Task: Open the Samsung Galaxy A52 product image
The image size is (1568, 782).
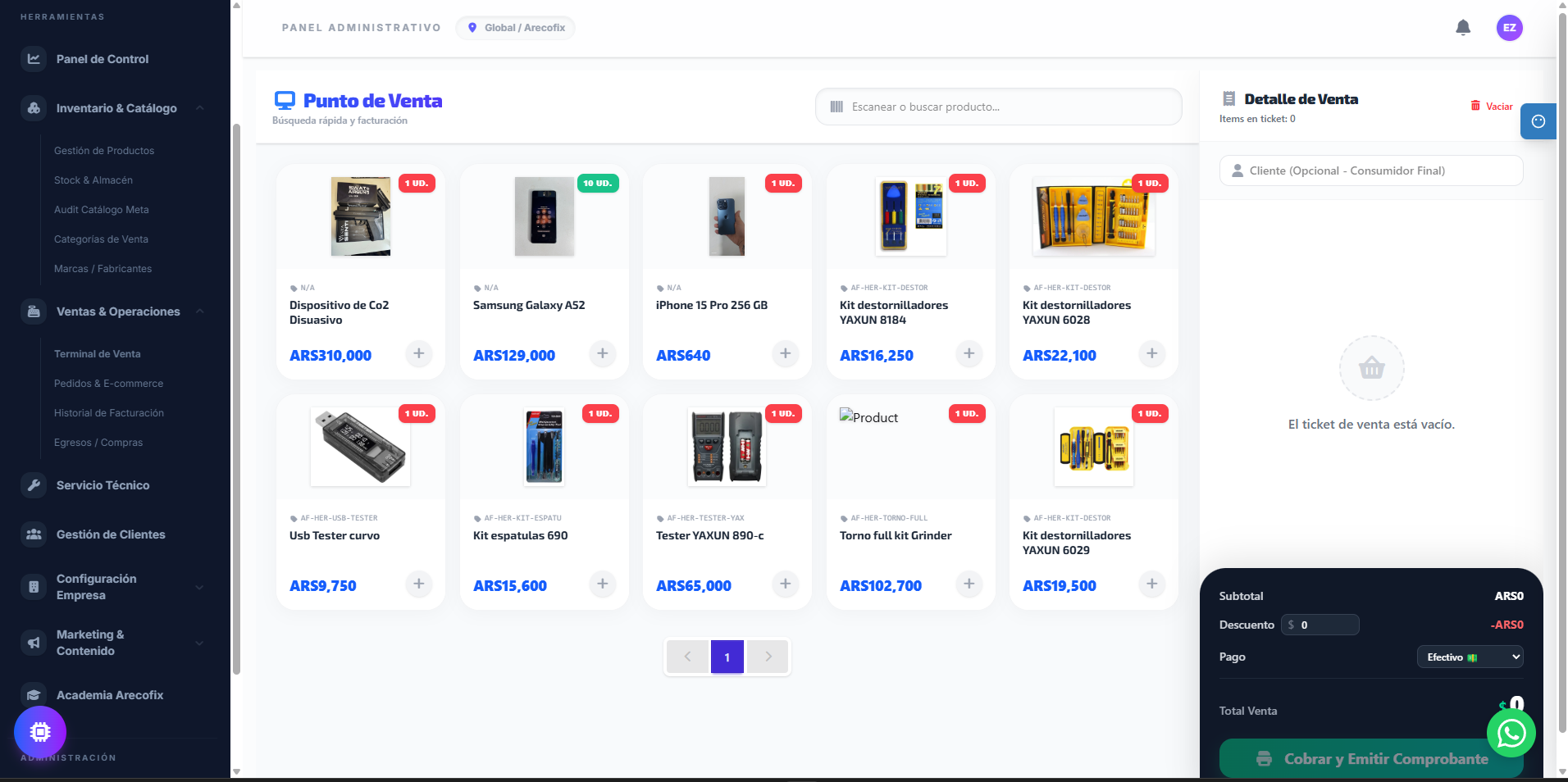Action: [x=545, y=216]
